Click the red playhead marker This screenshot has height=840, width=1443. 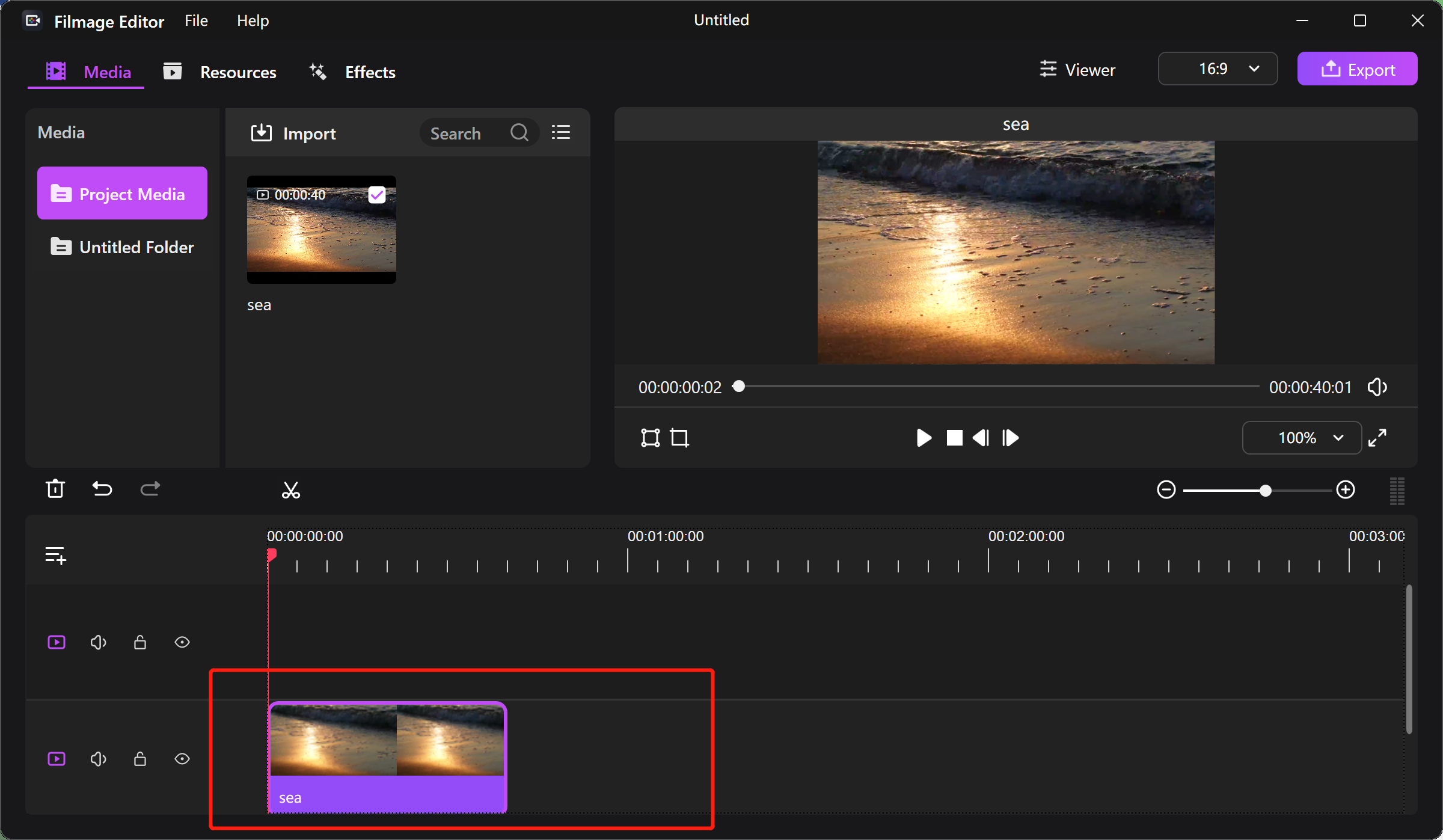click(x=271, y=555)
